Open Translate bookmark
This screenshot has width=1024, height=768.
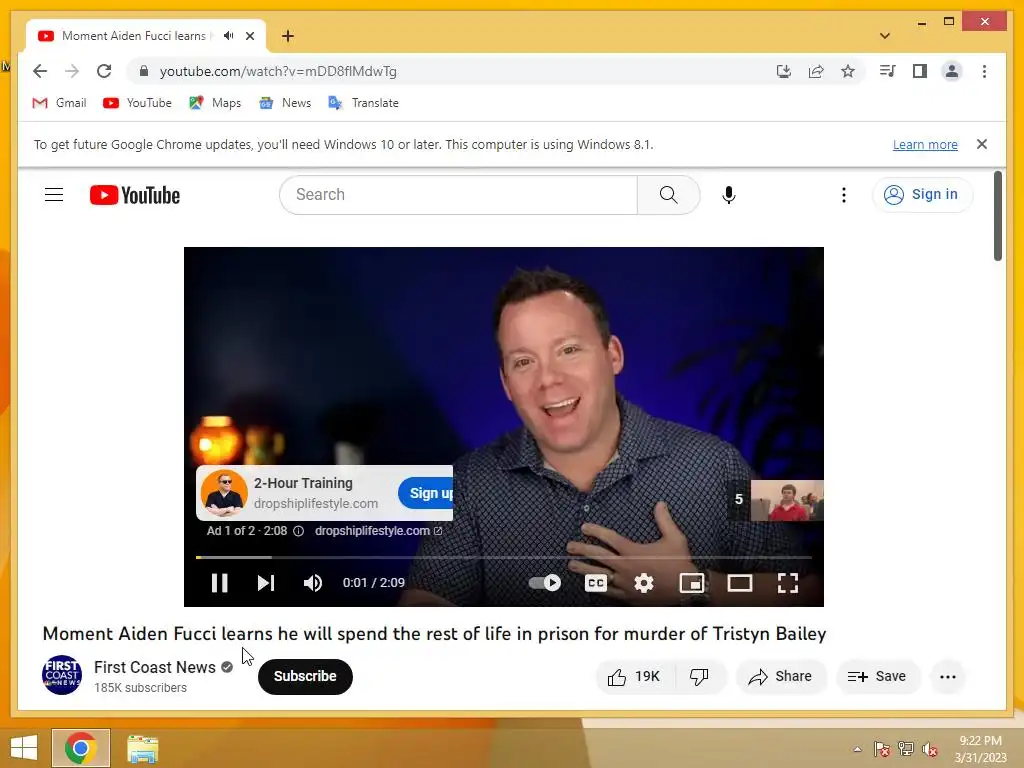pyautogui.click(x=363, y=103)
